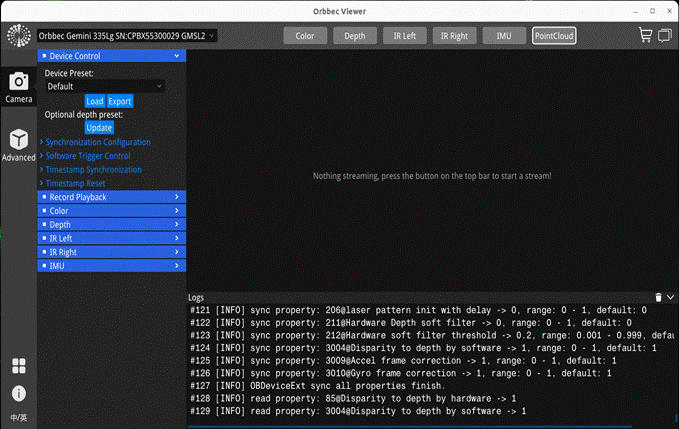Expand the Record Playback section

tap(111, 197)
